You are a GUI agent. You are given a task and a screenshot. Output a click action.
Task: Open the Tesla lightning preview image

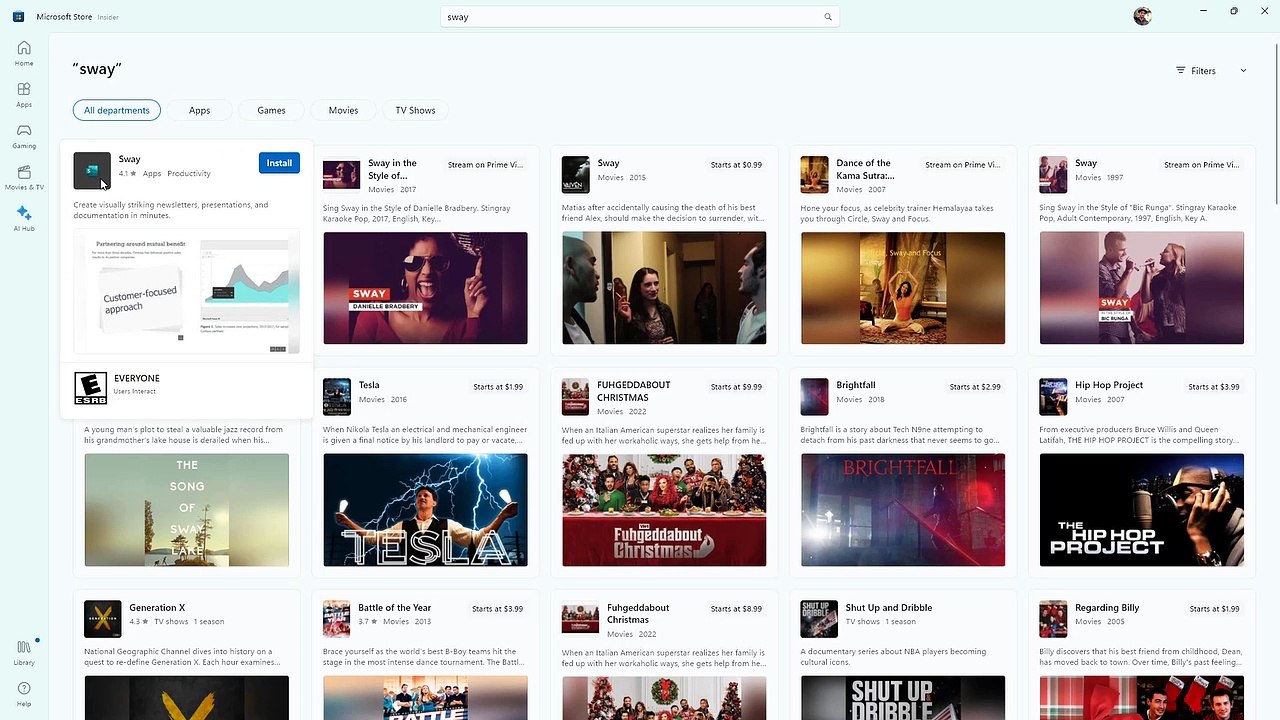425,510
